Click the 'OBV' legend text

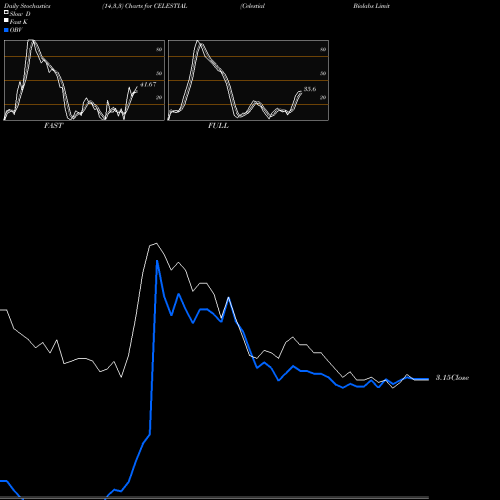[16, 30]
